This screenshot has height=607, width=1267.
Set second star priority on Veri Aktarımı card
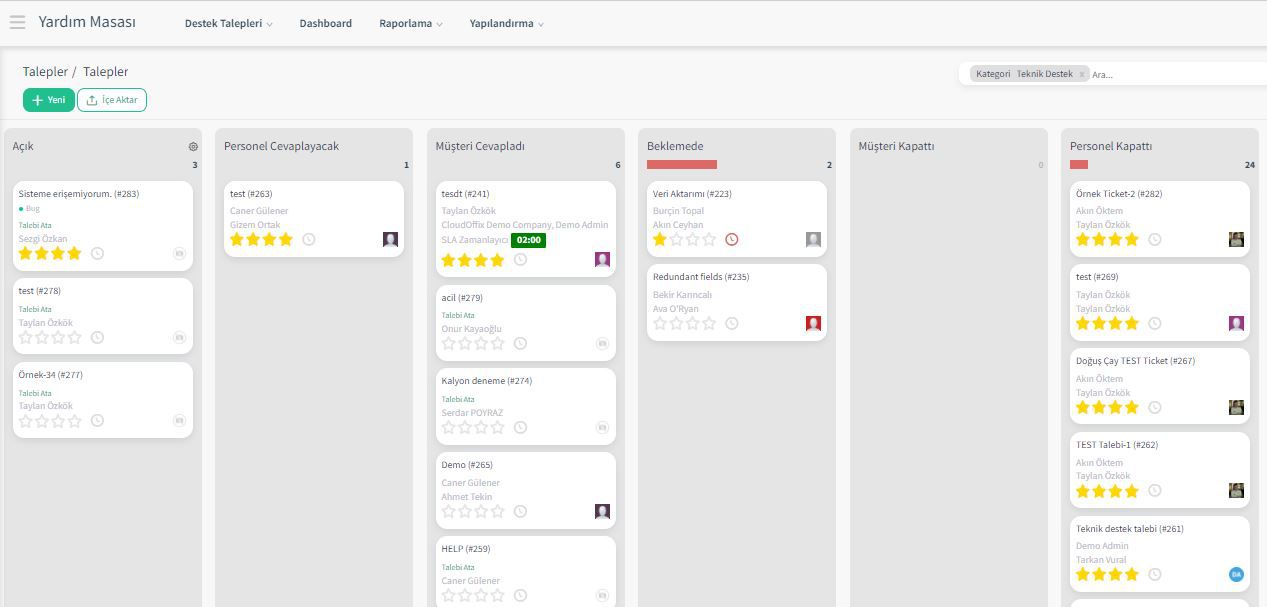tap(677, 240)
